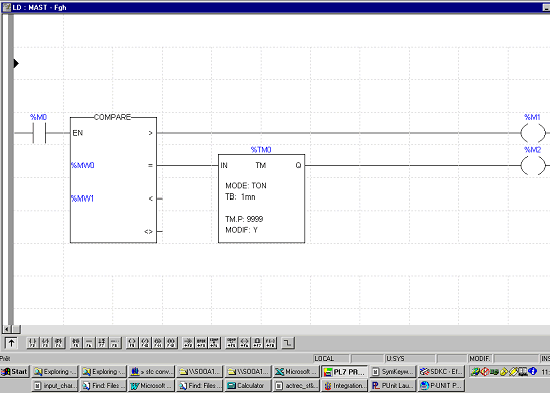
Task: Open the input_char... taskbar window
Action: click(55, 385)
